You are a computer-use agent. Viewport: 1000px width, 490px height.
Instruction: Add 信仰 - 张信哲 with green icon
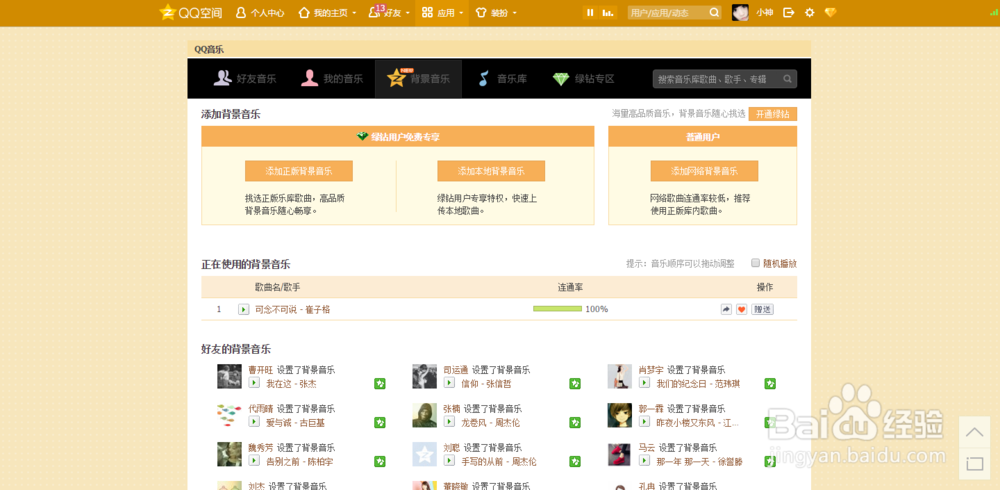click(575, 383)
